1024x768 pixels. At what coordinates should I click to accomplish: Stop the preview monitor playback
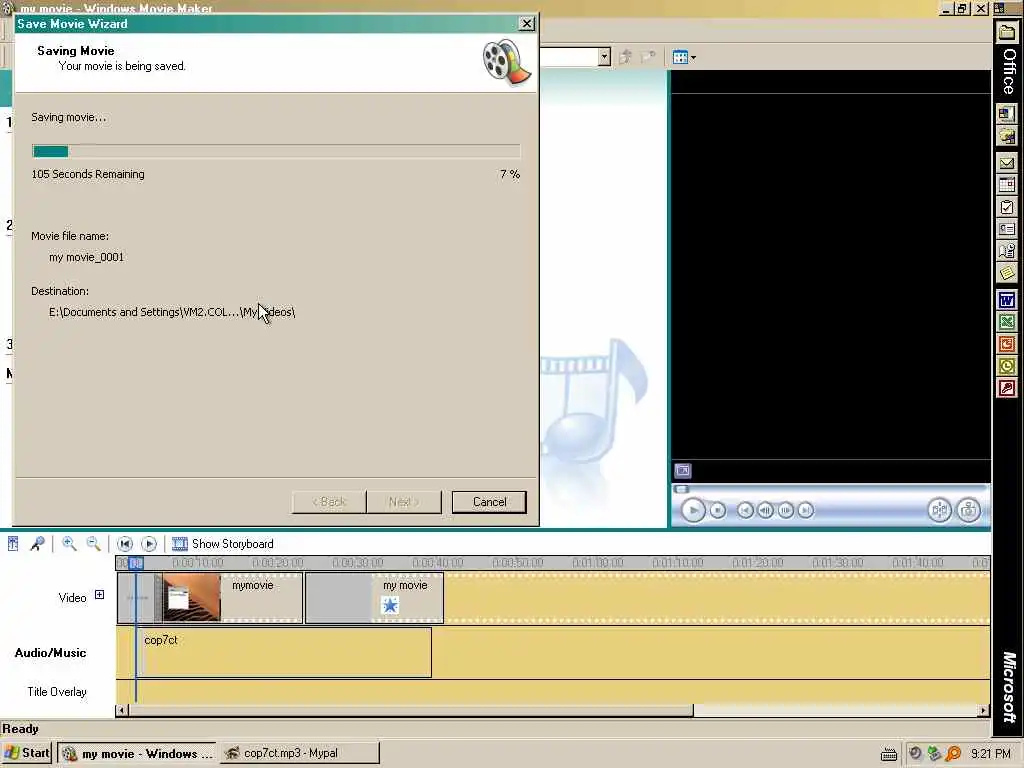pos(718,510)
